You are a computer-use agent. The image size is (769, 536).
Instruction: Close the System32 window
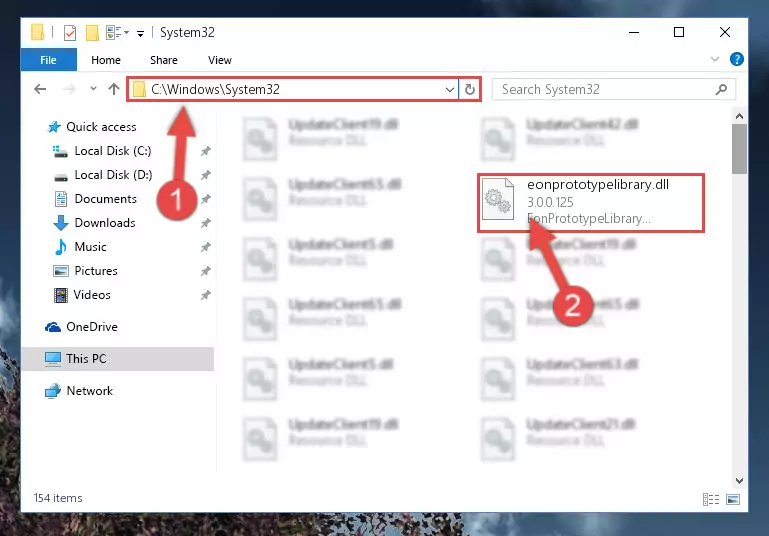[x=724, y=32]
